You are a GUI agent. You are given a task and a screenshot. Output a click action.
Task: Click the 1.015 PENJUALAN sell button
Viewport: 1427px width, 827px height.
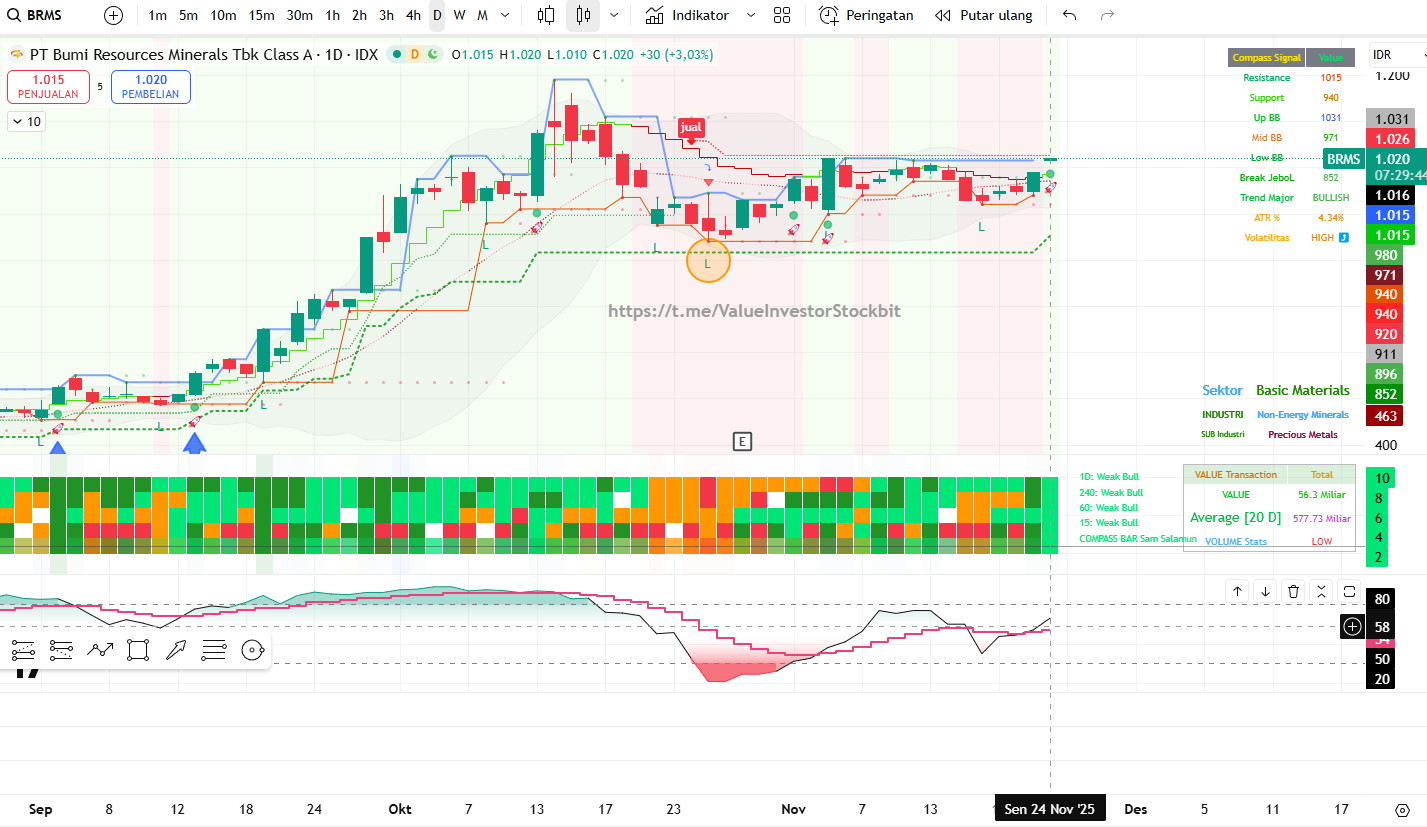coord(48,87)
